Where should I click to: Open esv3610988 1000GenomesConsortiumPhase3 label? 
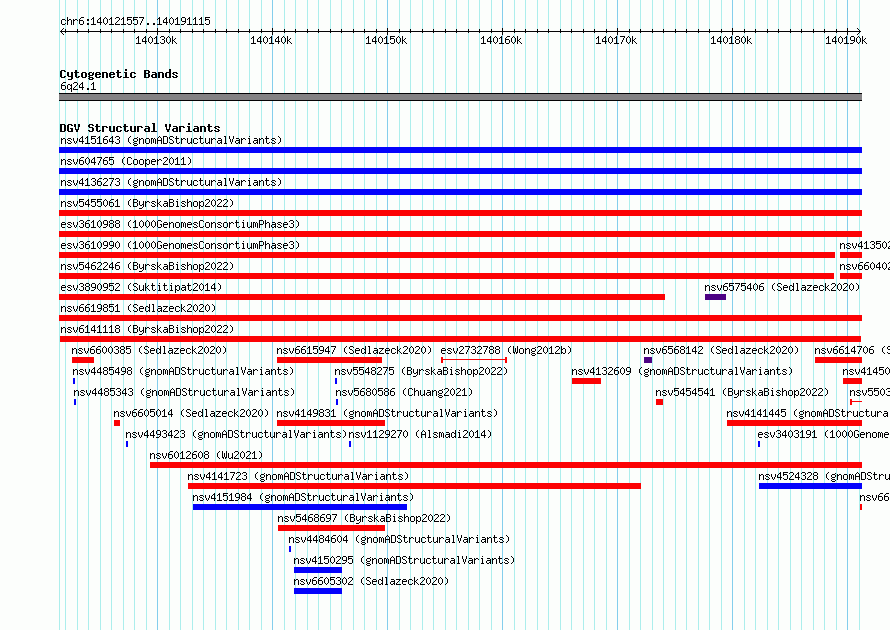180,224
